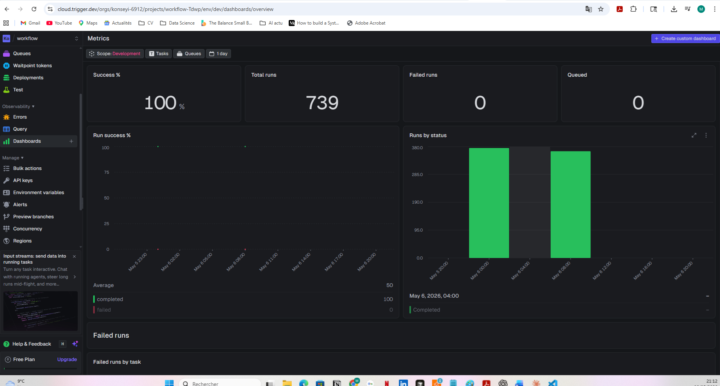Add a new dashboard with plus icon
The image size is (720, 386).
(71, 141)
